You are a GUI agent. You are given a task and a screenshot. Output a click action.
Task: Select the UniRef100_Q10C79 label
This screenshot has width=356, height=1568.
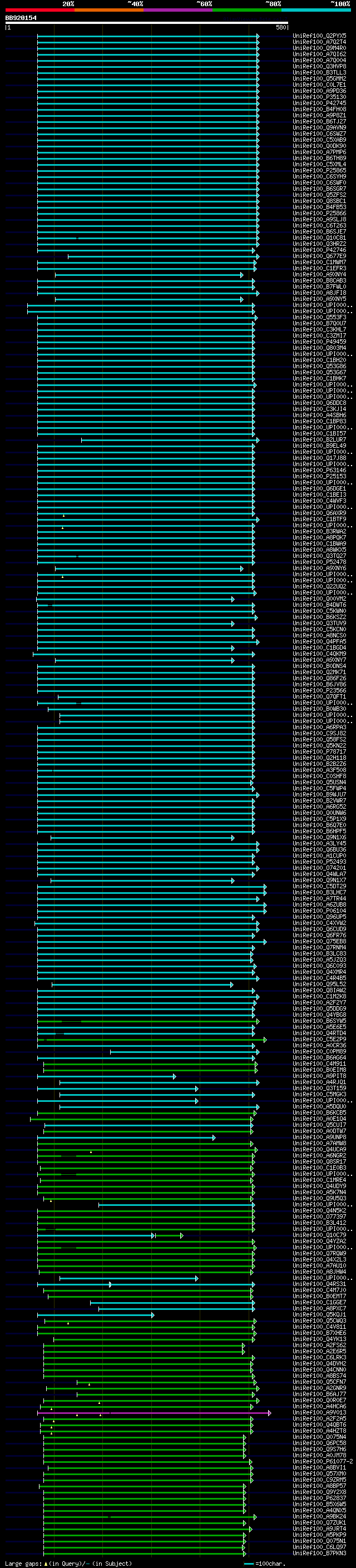(x=319, y=1235)
